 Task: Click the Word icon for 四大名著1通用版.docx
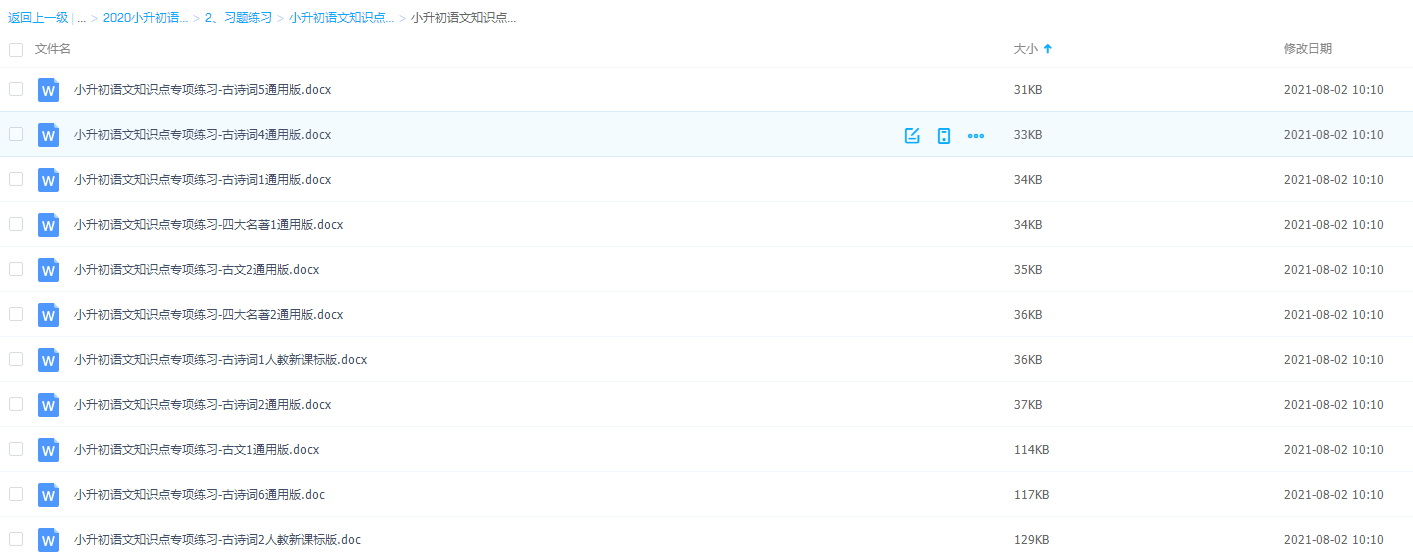tap(48, 225)
